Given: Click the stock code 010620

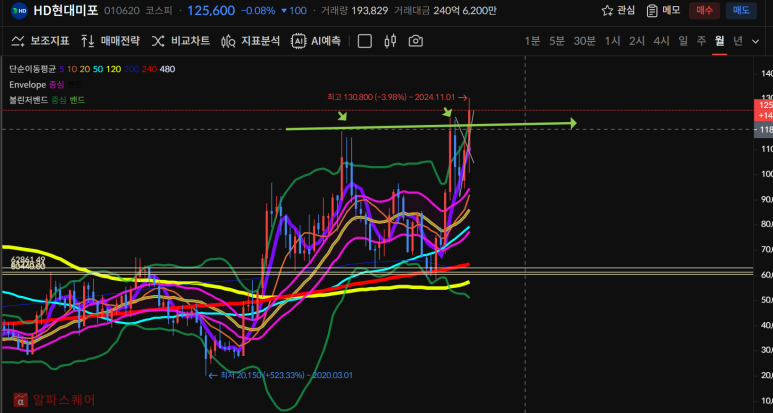Looking at the screenshot, I should tap(122, 11).
